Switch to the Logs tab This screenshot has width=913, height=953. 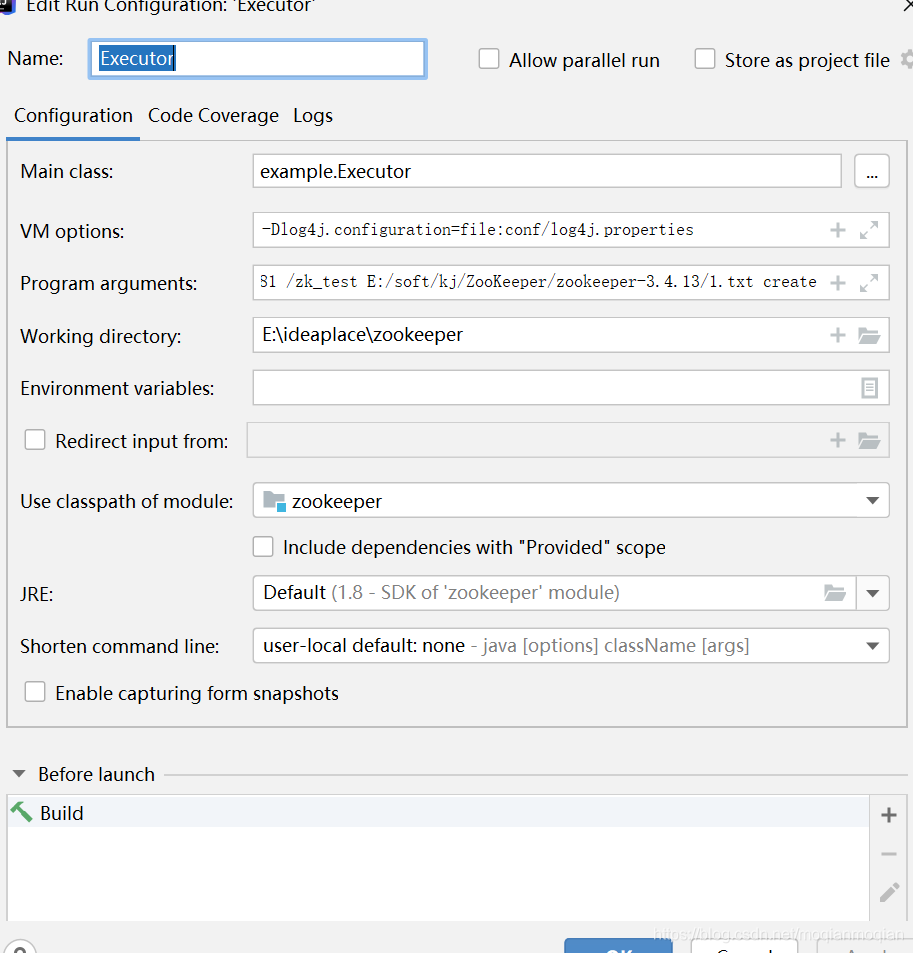(x=313, y=115)
